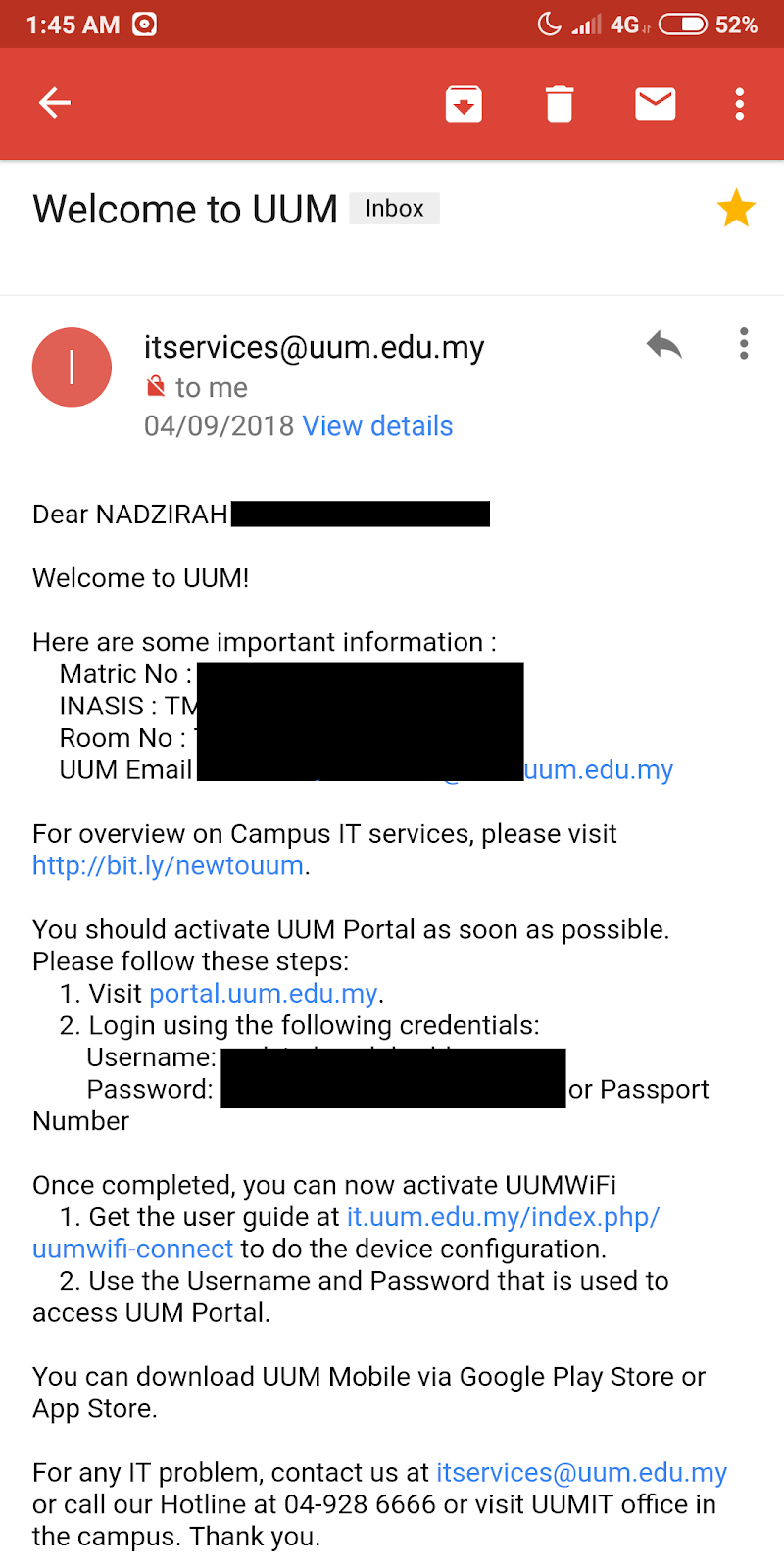Image resolution: width=784 pixels, height=1568 pixels.
Task: Open the top toolbar overflow menu
Action: [740, 103]
